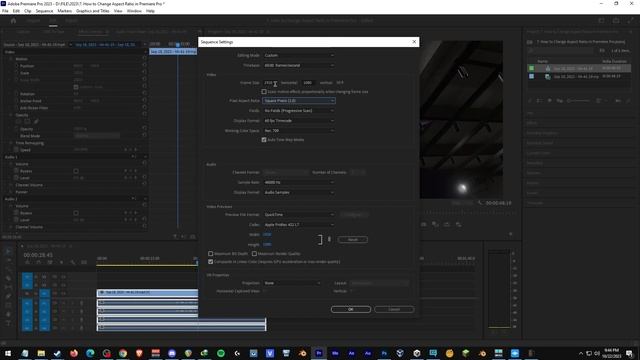This screenshot has height=360, width=640.
Task: Open the VR Projection dropdown
Action: point(292,283)
